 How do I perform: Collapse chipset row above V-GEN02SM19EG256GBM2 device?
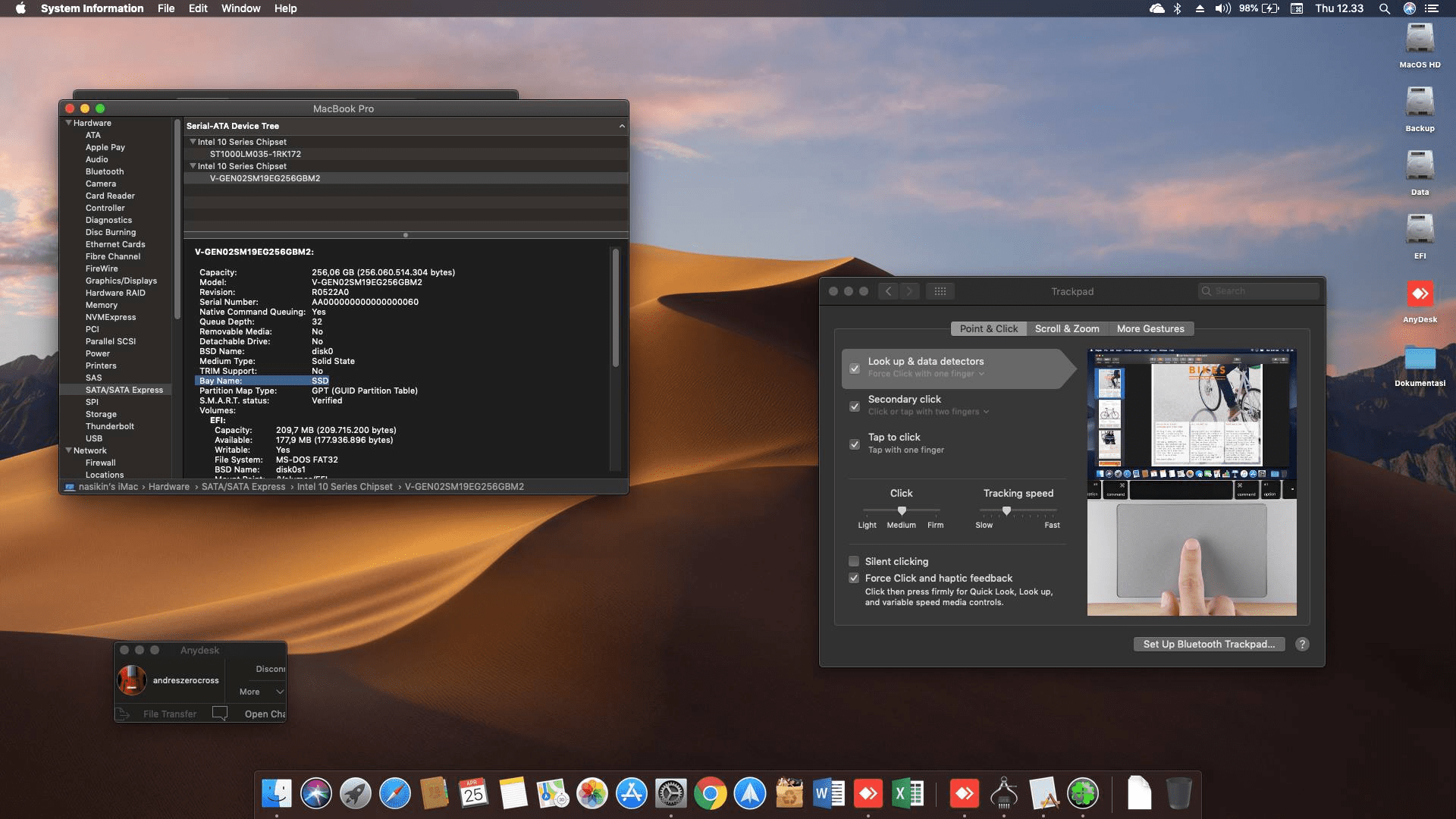(193, 166)
